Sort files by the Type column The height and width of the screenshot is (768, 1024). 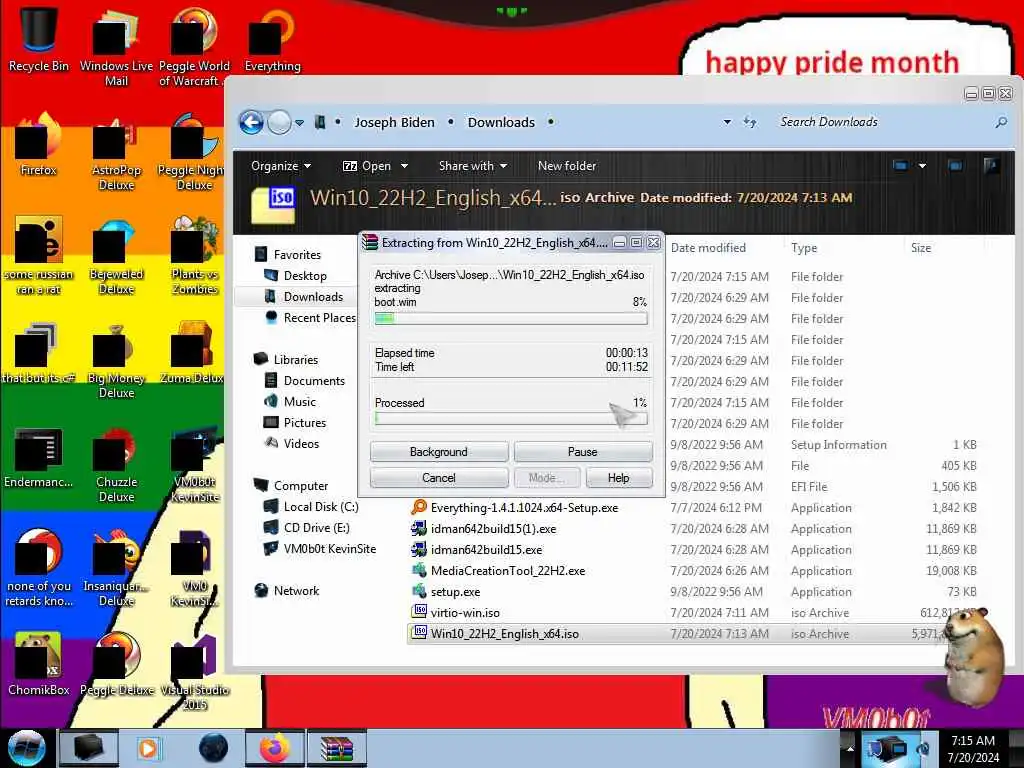pyautogui.click(x=804, y=248)
